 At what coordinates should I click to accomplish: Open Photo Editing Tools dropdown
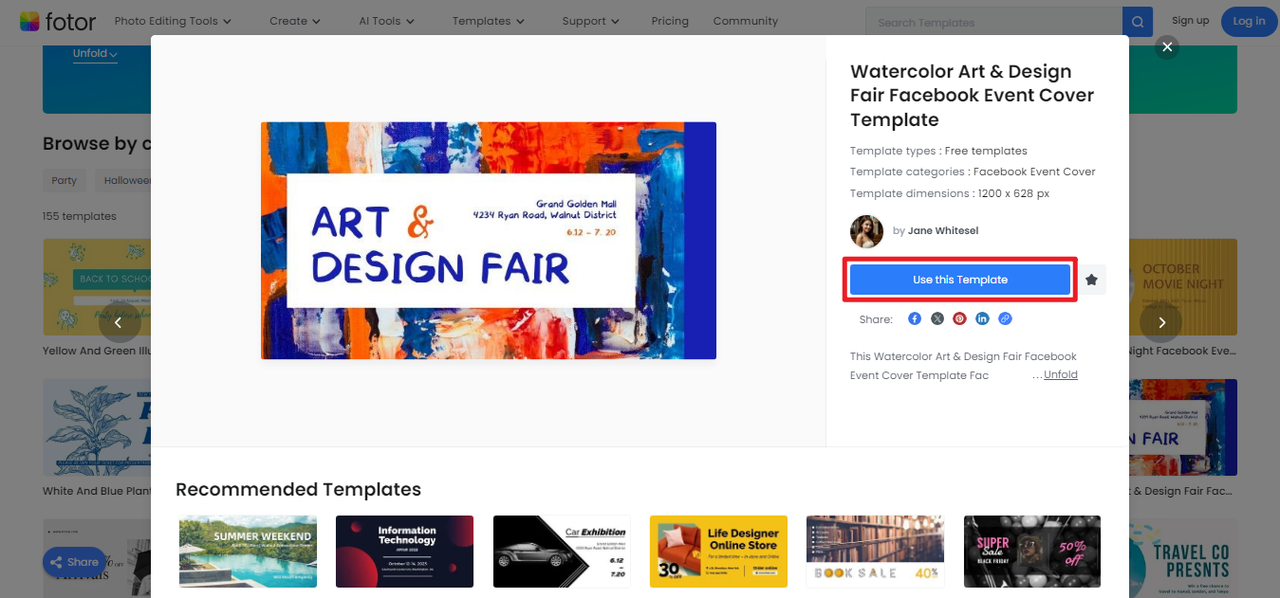tap(173, 21)
